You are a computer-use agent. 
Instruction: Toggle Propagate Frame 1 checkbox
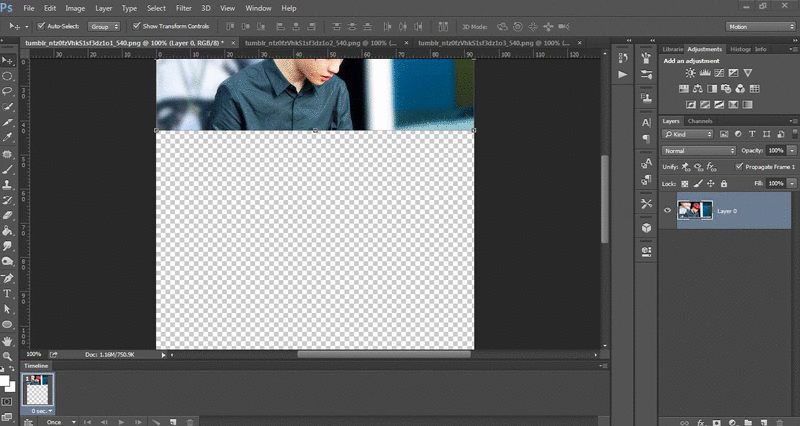pyautogui.click(x=739, y=167)
